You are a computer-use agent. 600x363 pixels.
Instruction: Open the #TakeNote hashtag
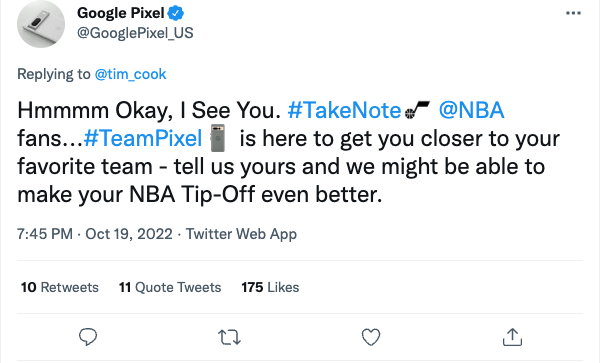[344, 110]
